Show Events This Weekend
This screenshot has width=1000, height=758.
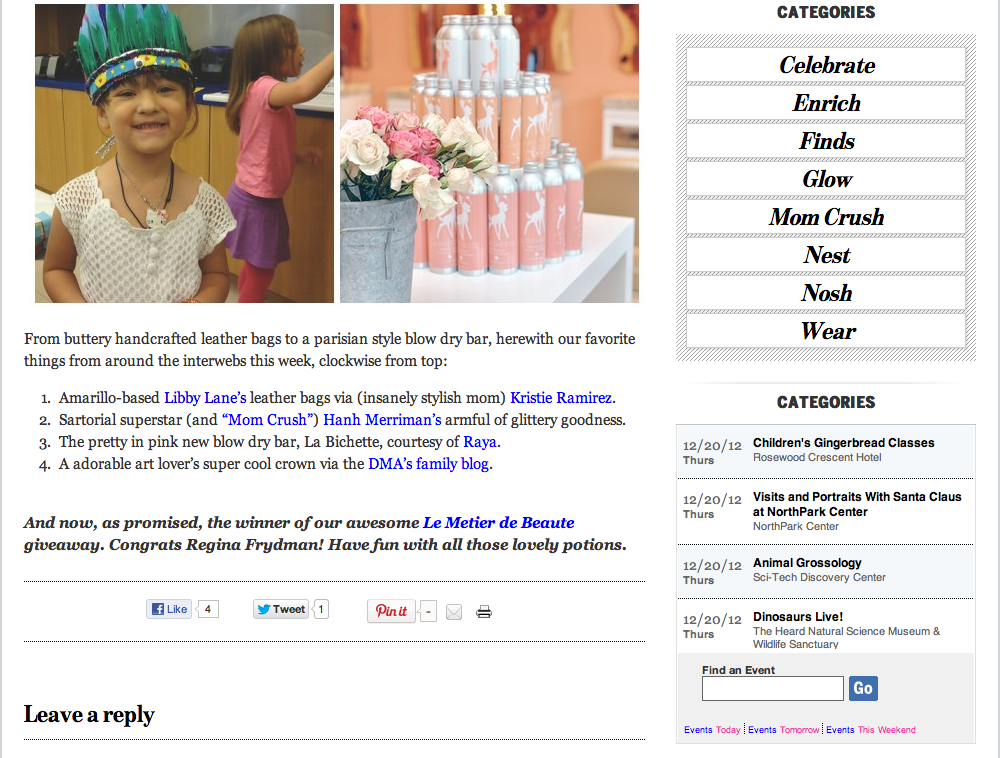tap(871, 729)
